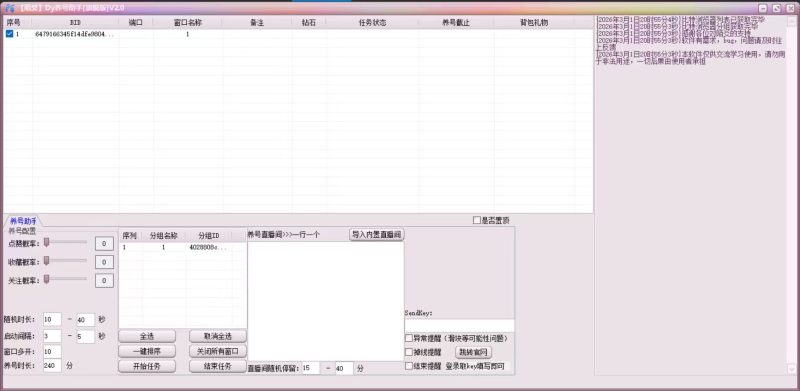This screenshot has width=800, height=391.
Task: Select BID cell 6479166345f14dfe9804...
Action: (x=75, y=34)
